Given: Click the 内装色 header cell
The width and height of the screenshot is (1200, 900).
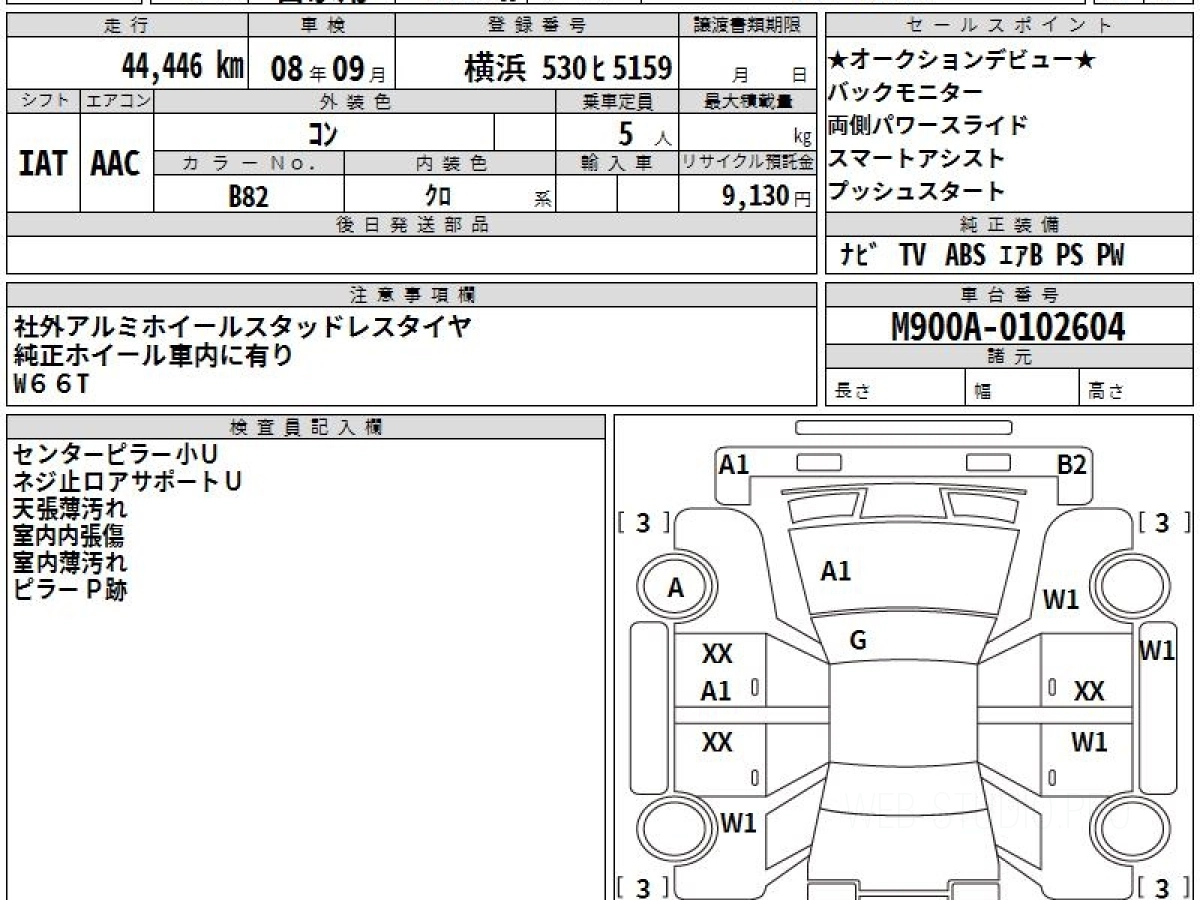Looking at the screenshot, I should 450,164.
